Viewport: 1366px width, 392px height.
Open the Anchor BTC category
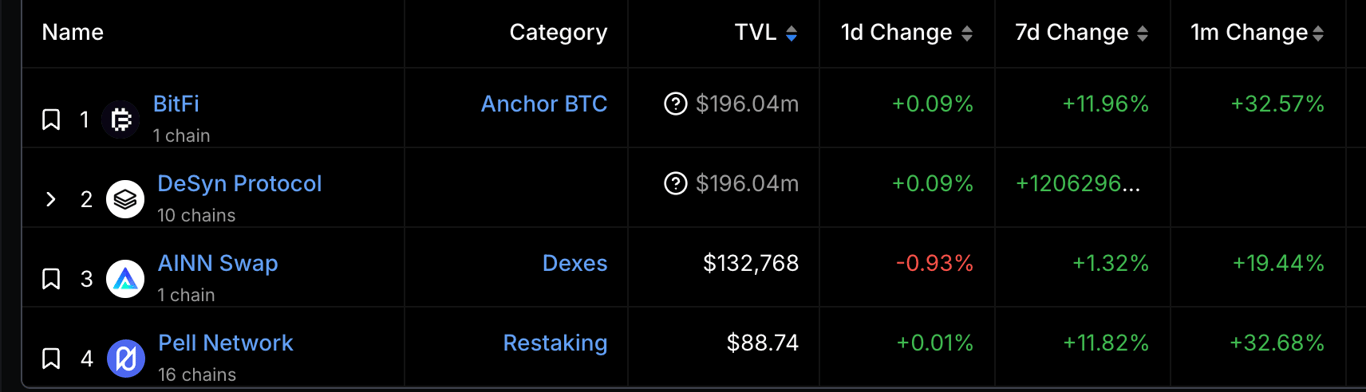coord(544,104)
